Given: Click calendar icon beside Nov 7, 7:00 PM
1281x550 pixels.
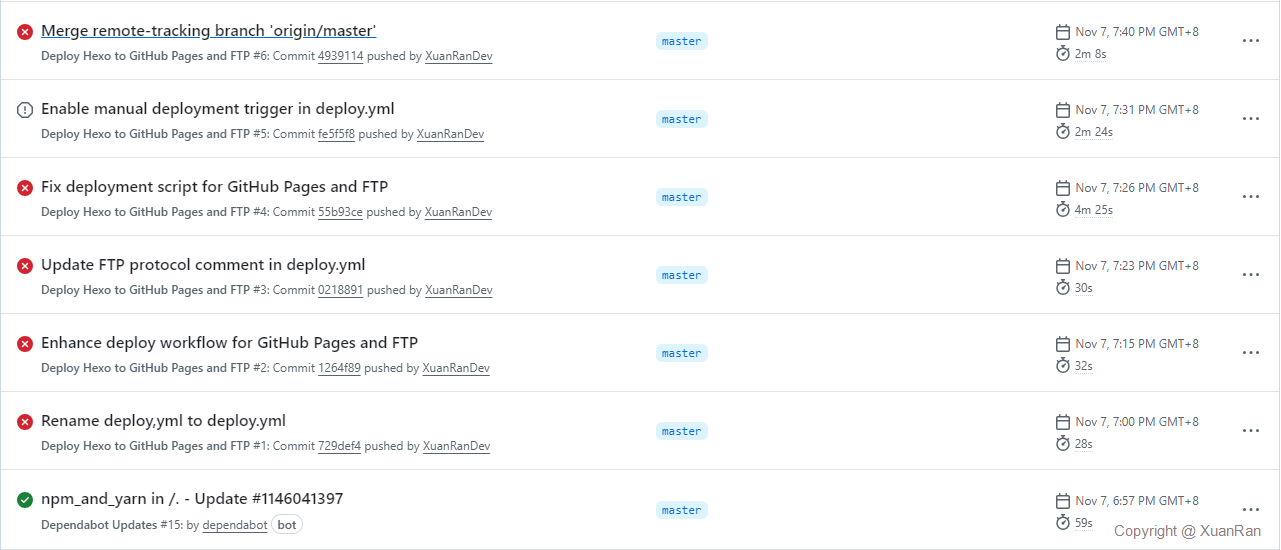Looking at the screenshot, I should 1063,422.
